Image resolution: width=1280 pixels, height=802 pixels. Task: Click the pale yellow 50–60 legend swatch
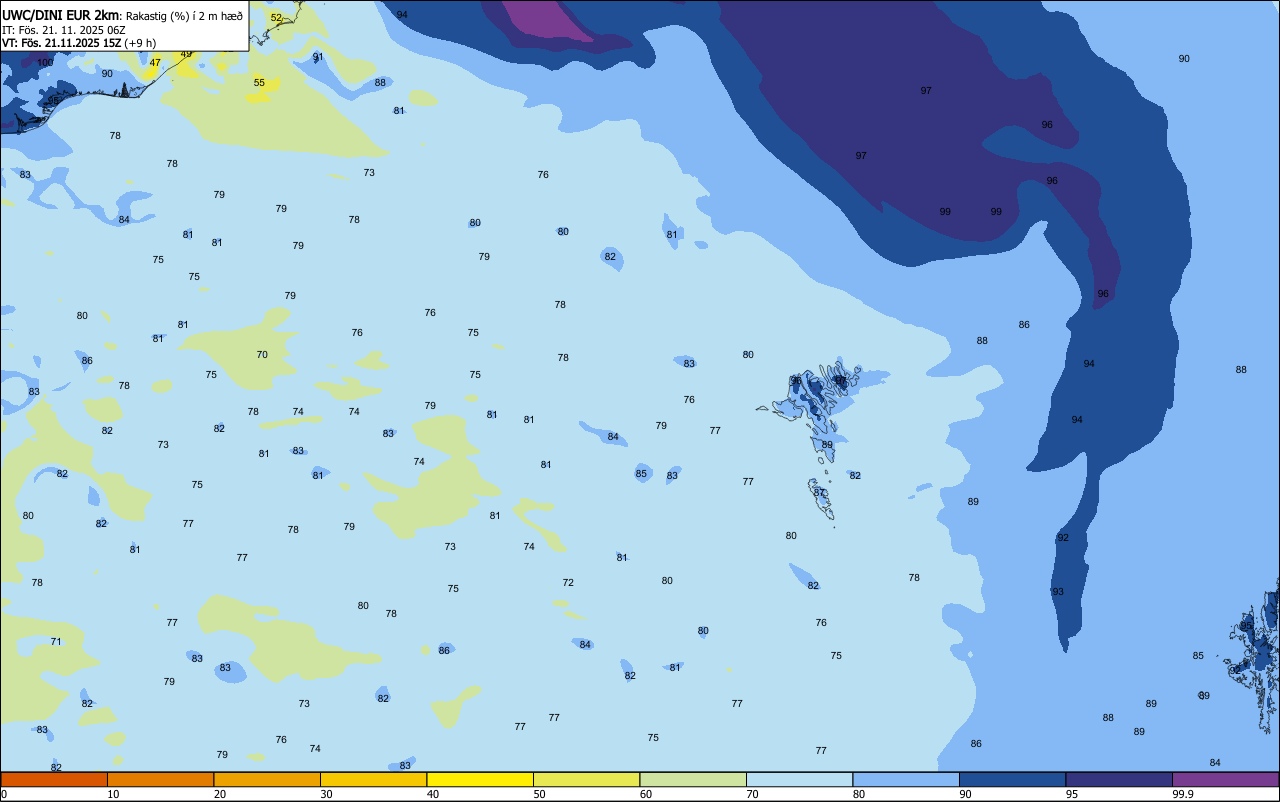[x=586, y=779]
